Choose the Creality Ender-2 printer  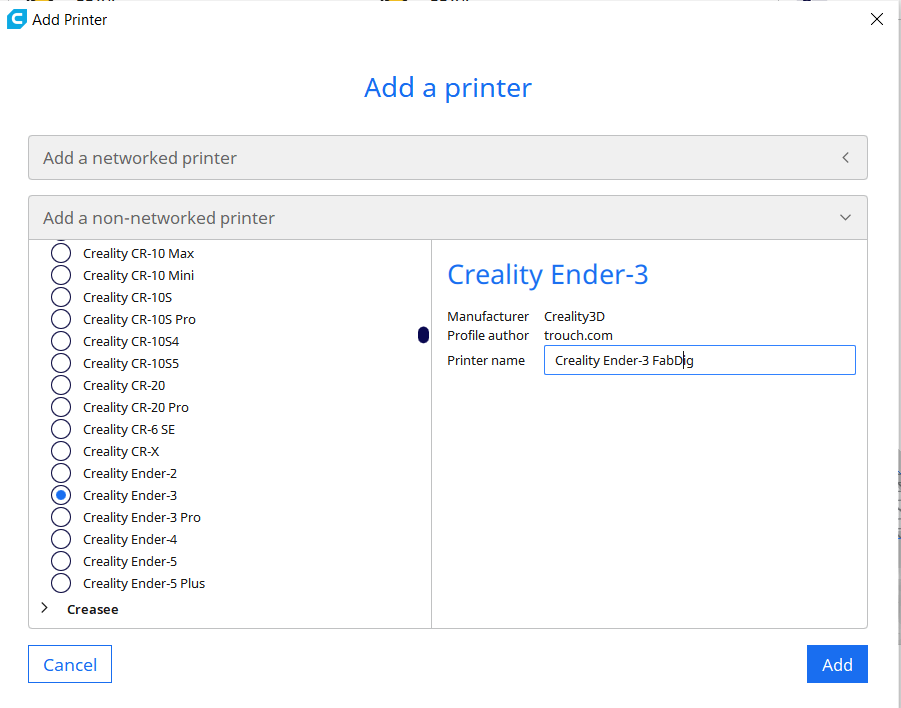[x=61, y=473]
